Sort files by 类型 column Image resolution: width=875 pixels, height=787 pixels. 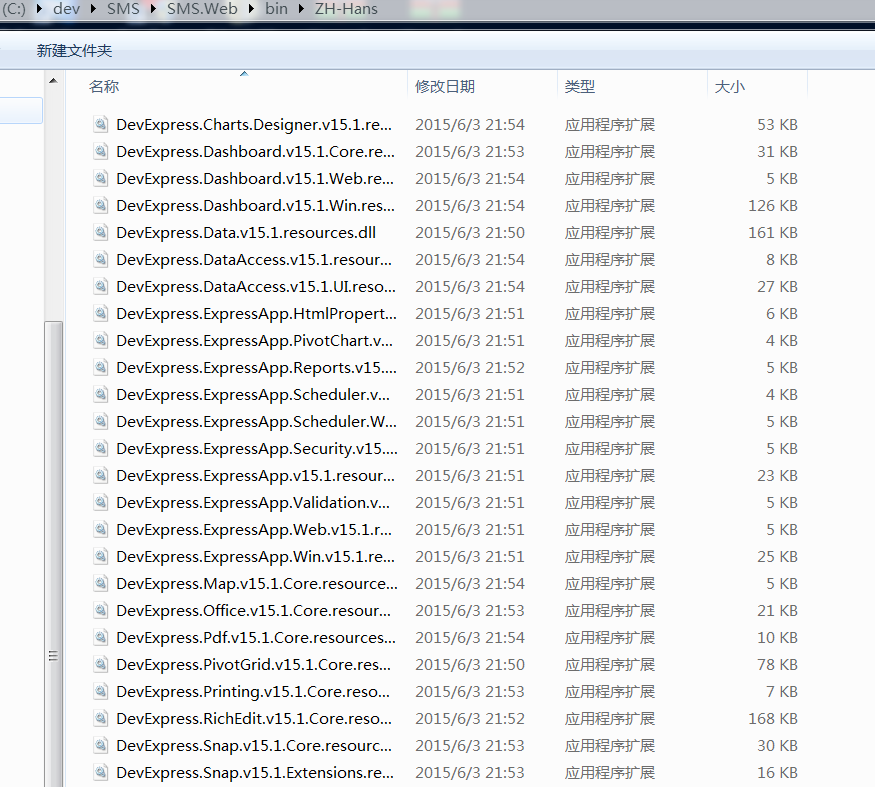(580, 87)
